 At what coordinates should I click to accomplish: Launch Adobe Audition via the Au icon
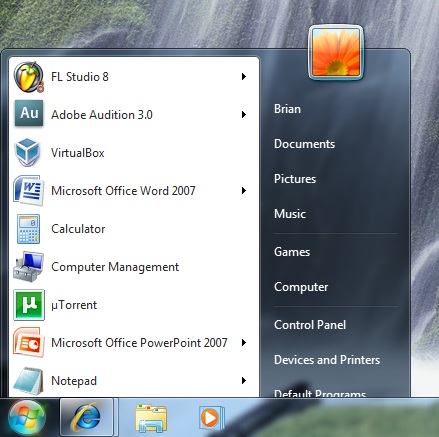coord(29,114)
